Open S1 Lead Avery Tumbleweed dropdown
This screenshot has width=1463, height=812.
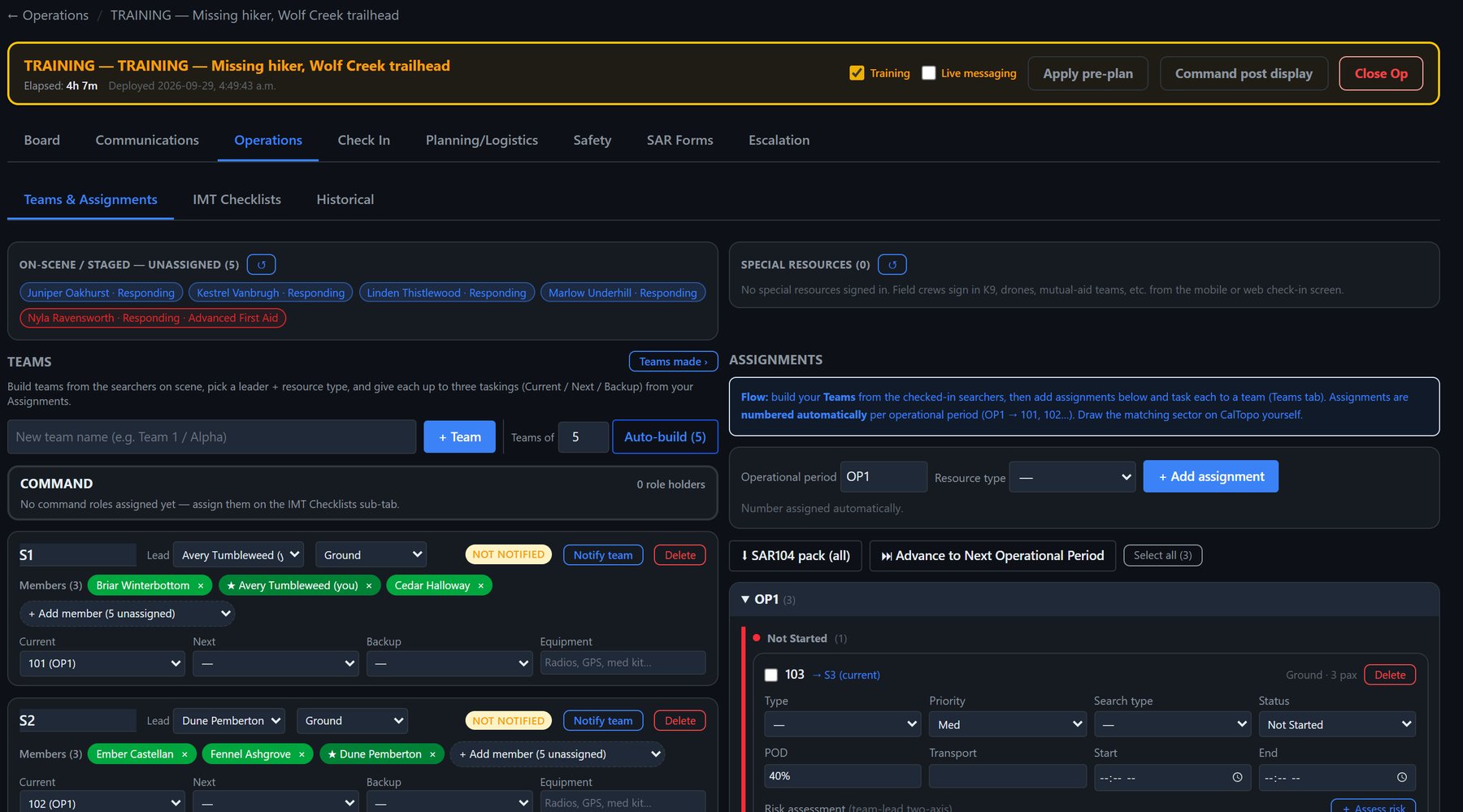tap(239, 555)
